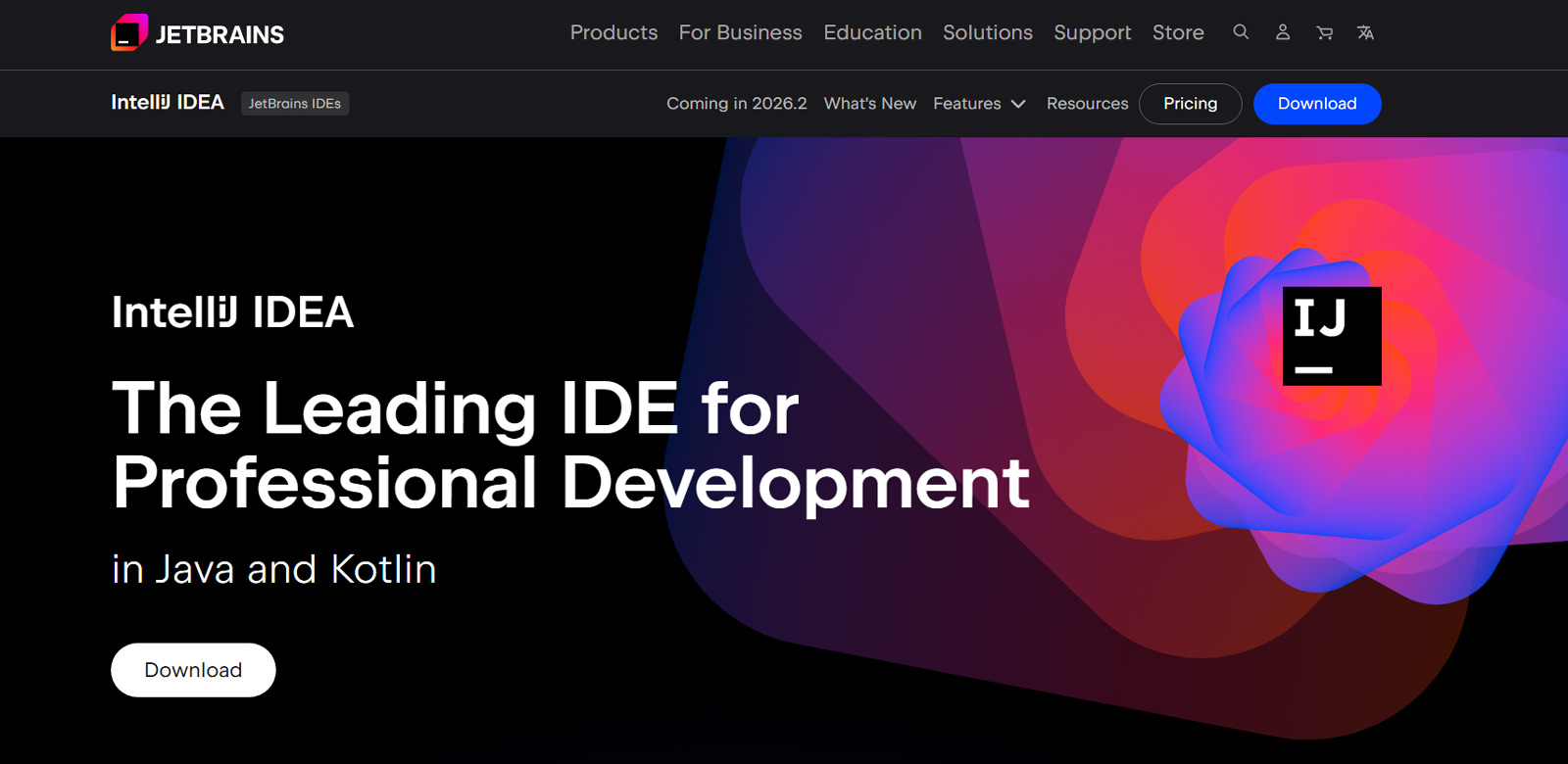
Task: Click the JetBrains IDEs tag
Action: tap(295, 103)
